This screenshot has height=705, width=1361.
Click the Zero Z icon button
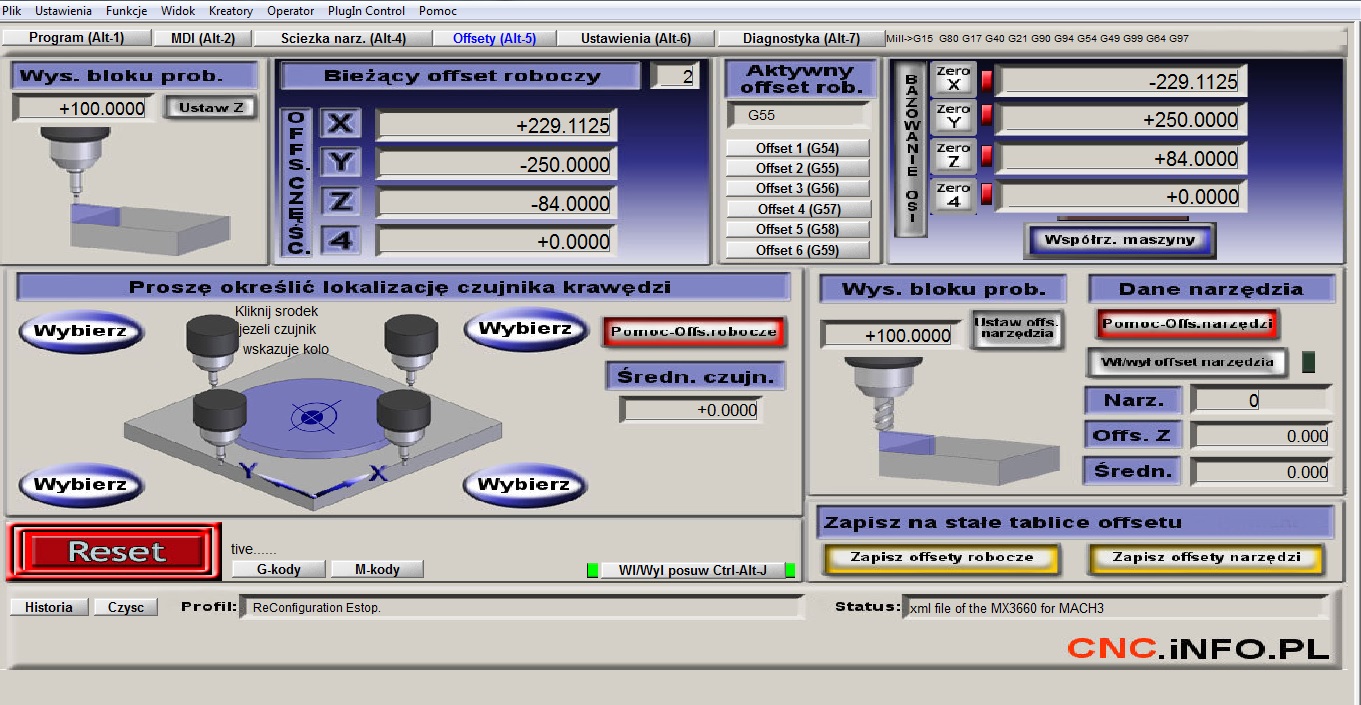(953, 157)
